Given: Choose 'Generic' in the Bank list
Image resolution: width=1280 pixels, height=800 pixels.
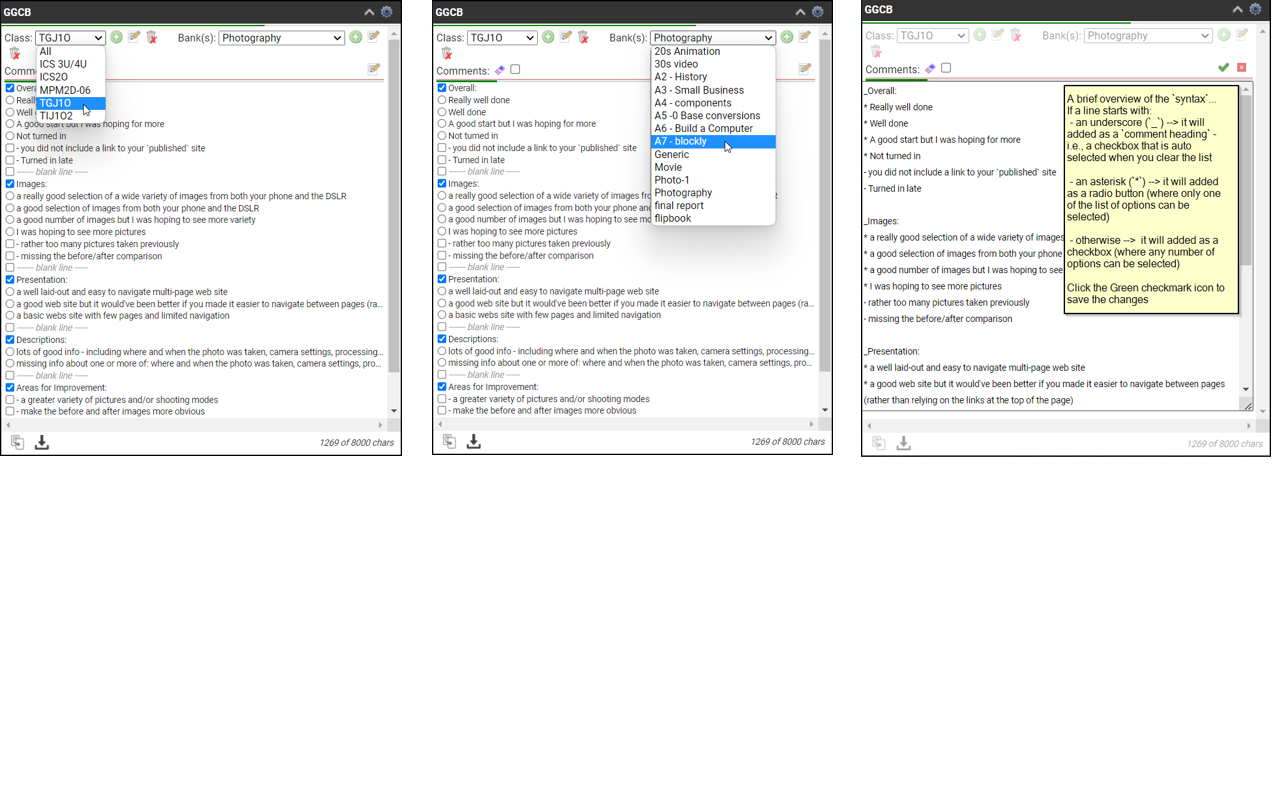Looking at the screenshot, I should 713,155.
